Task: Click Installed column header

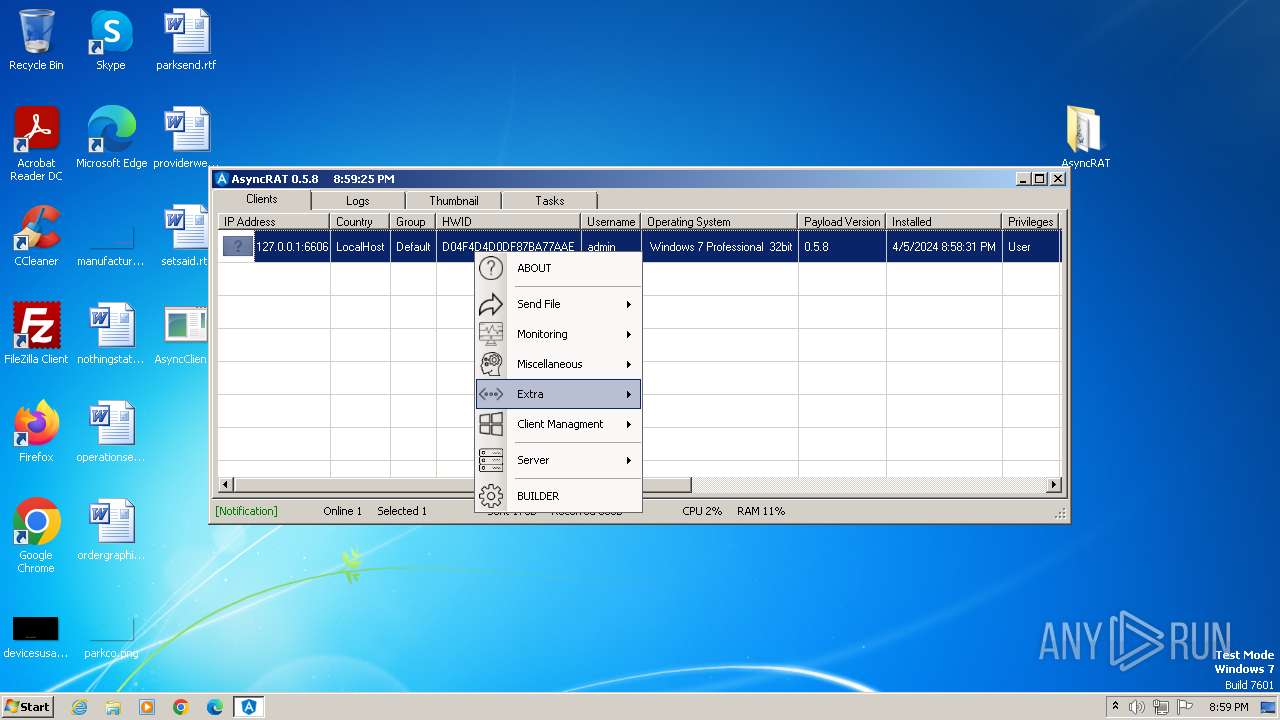Action: pos(944,222)
